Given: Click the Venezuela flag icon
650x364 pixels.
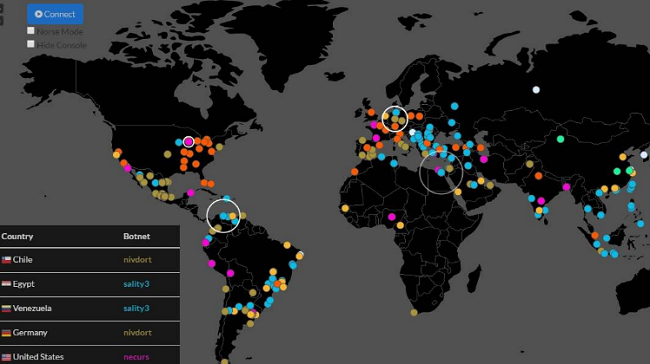Looking at the screenshot, I should [x=6, y=308].
